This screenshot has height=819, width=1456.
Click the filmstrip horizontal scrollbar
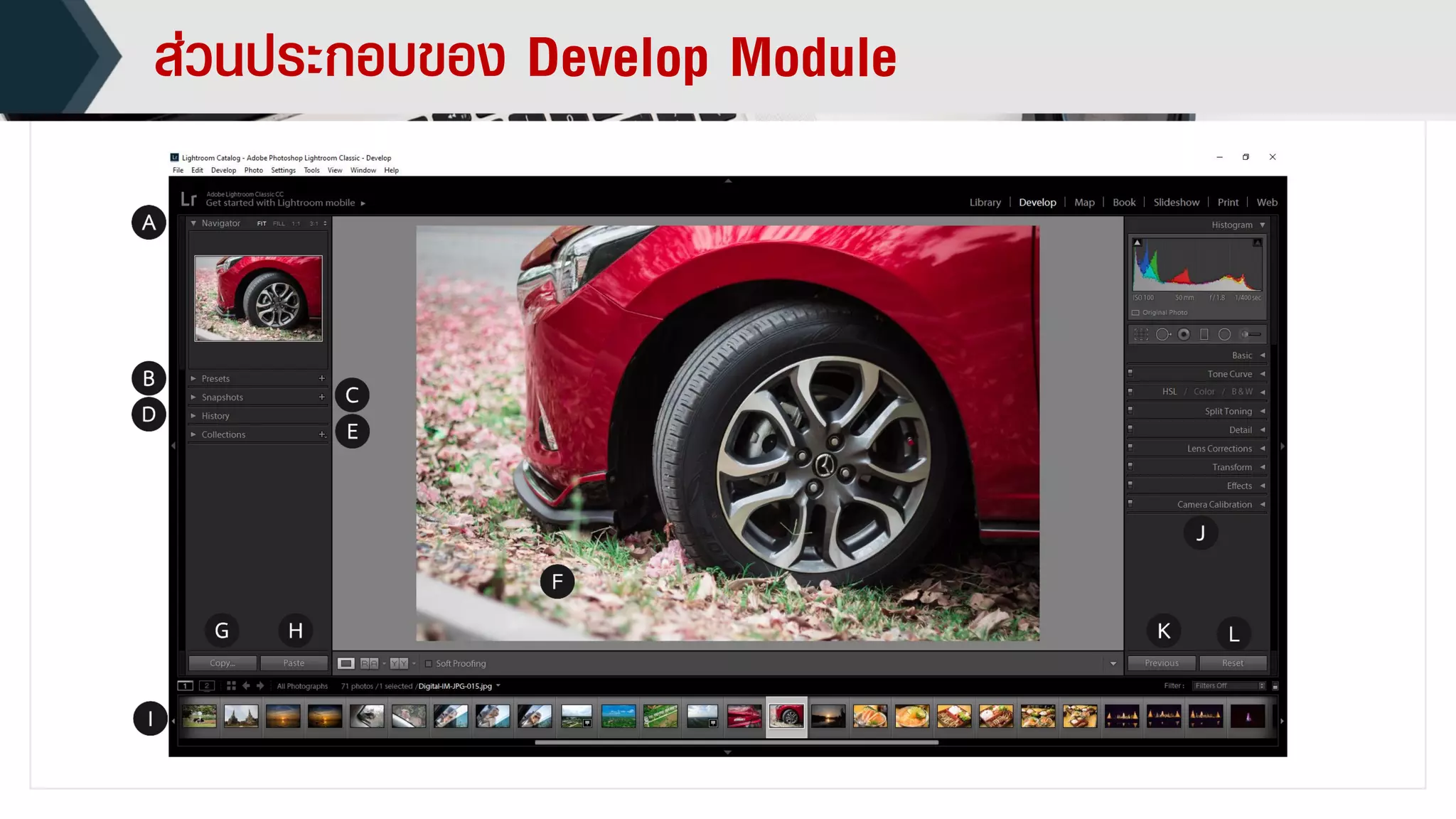737,742
